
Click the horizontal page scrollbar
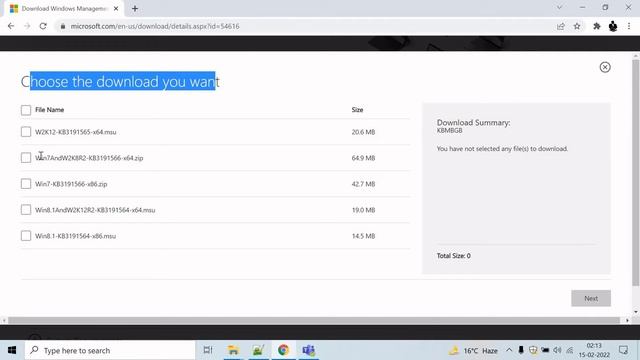tap(313, 320)
